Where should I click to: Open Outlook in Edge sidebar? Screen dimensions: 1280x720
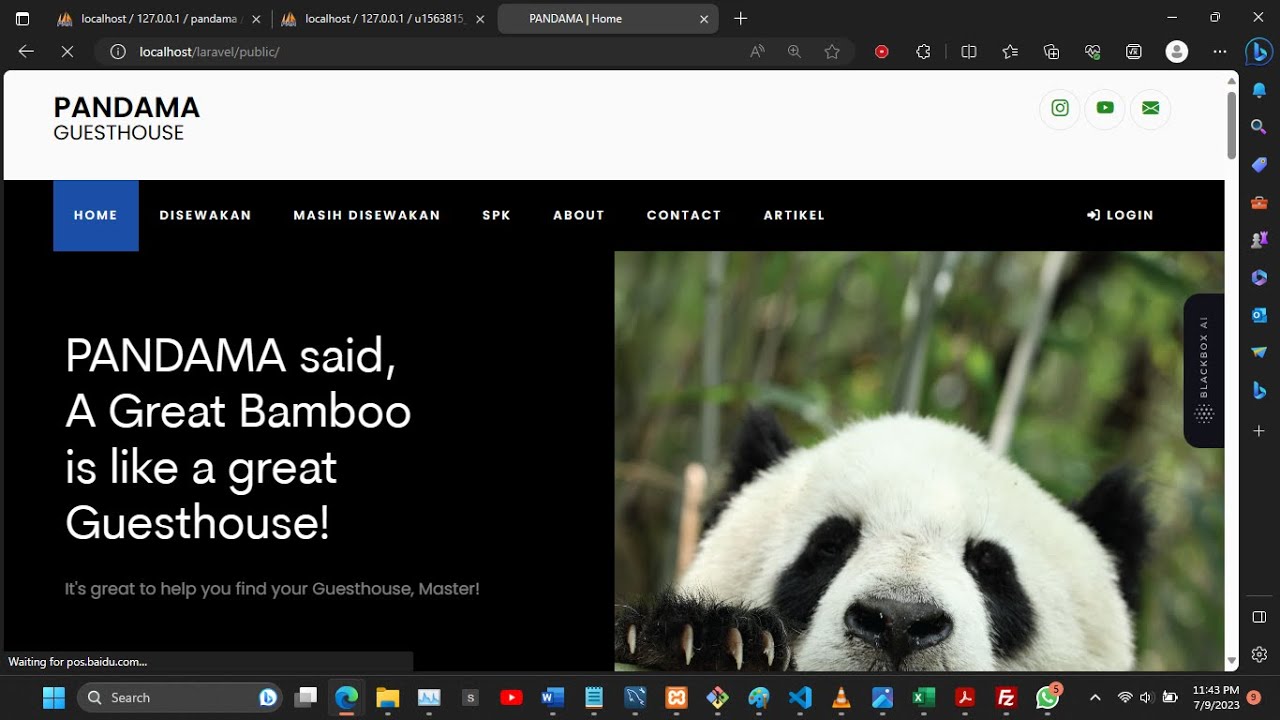click(x=1259, y=315)
